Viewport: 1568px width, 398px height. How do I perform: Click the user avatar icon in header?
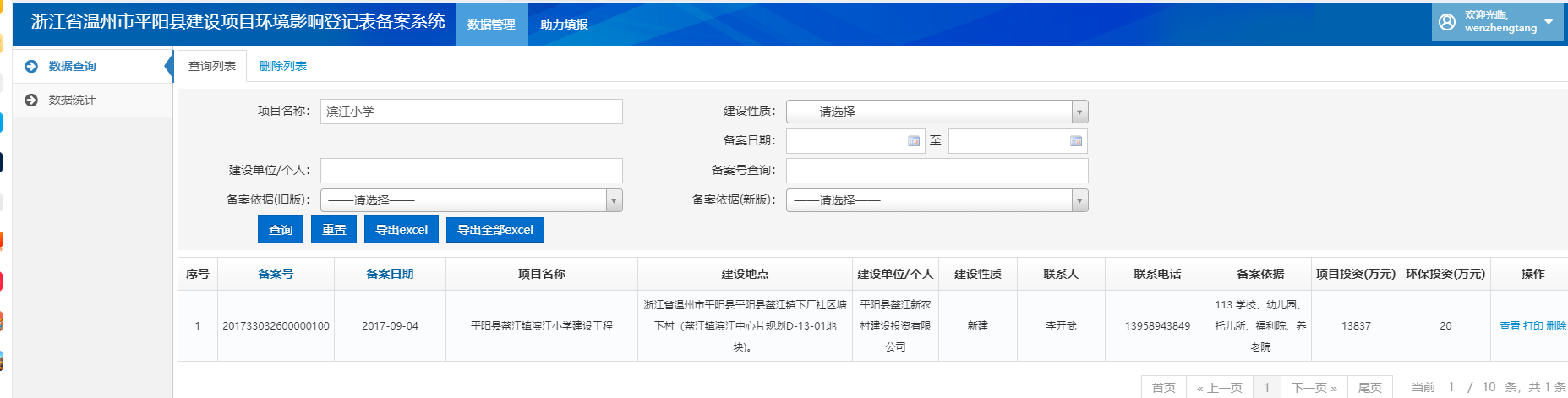pos(1447,22)
